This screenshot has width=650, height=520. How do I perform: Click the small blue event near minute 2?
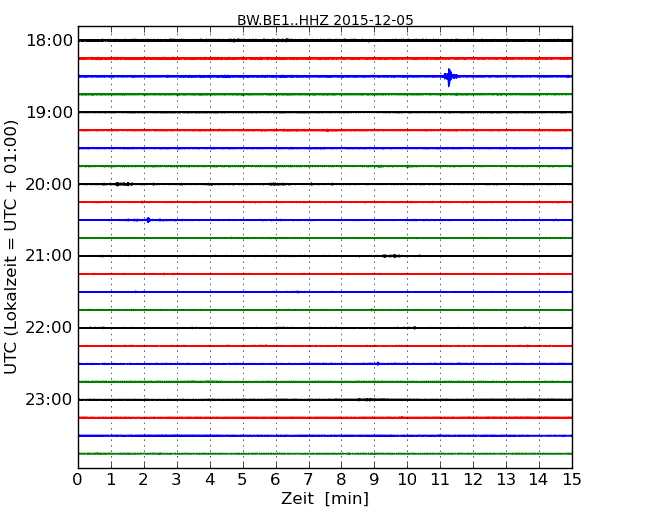click(148, 220)
